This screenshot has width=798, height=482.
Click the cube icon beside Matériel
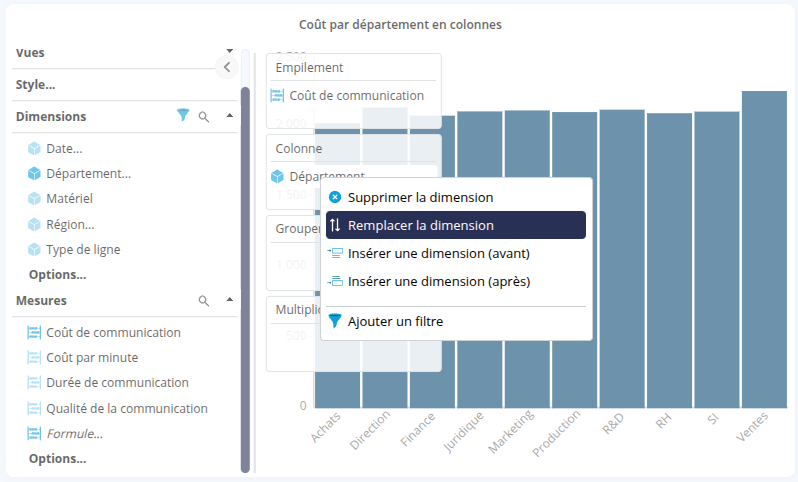(x=34, y=199)
